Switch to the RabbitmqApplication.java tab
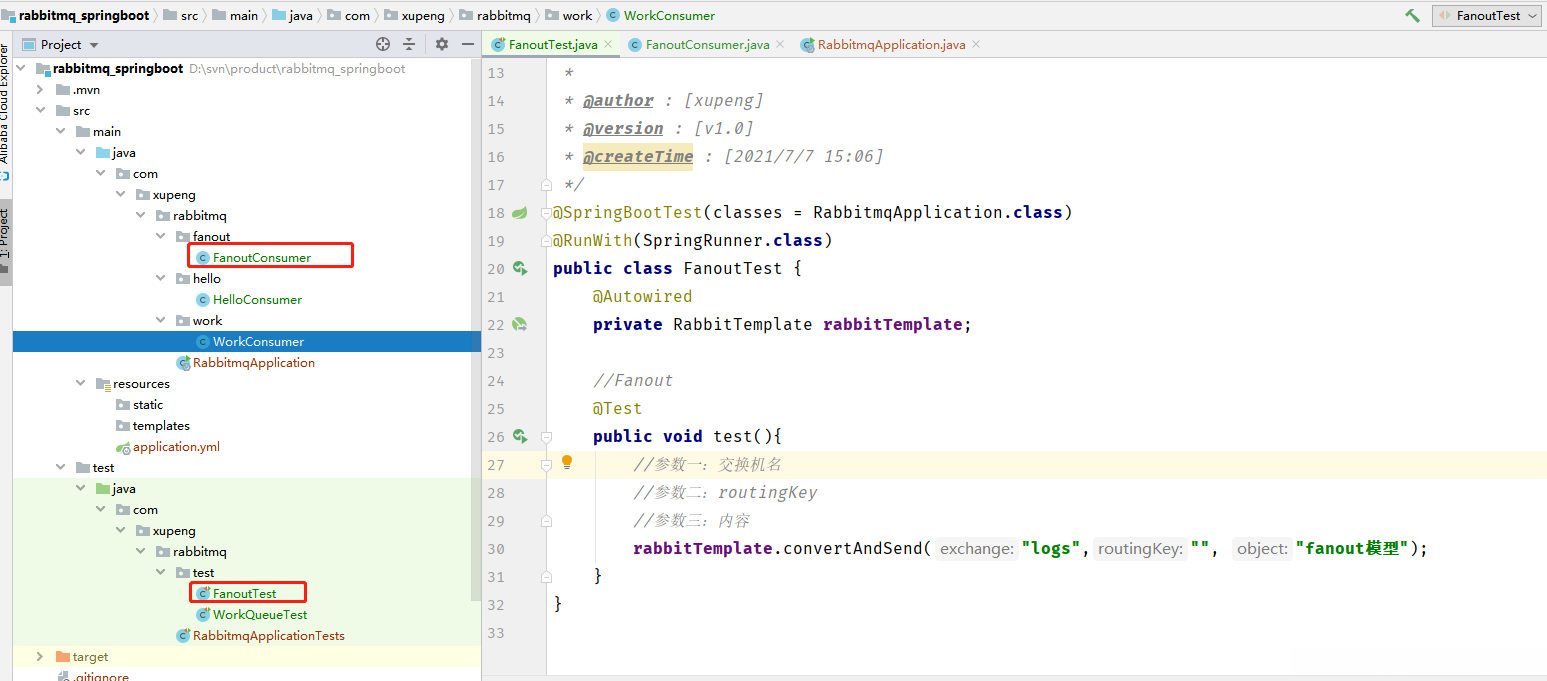The height and width of the screenshot is (681, 1547). (891, 45)
